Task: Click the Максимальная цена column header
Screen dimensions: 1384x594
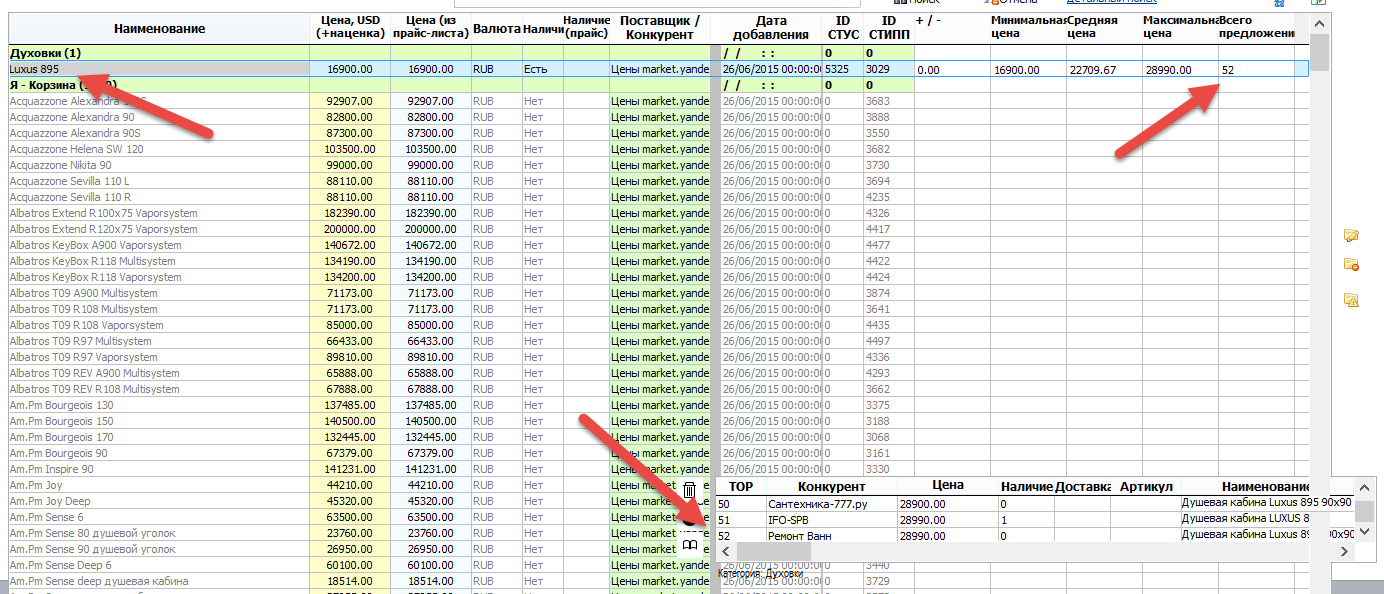Action: (x=1180, y=29)
